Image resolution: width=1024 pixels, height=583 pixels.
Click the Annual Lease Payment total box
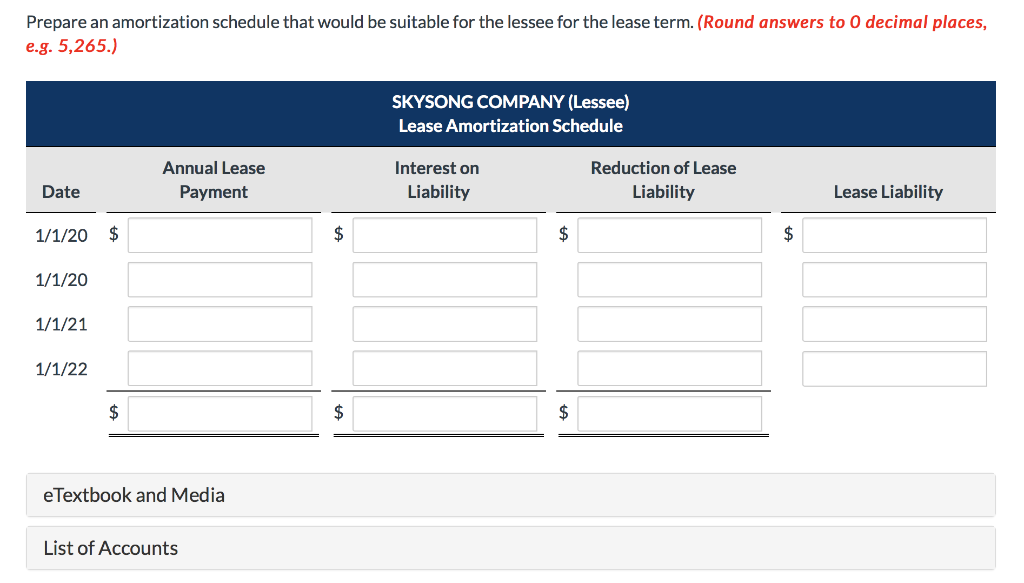[219, 413]
